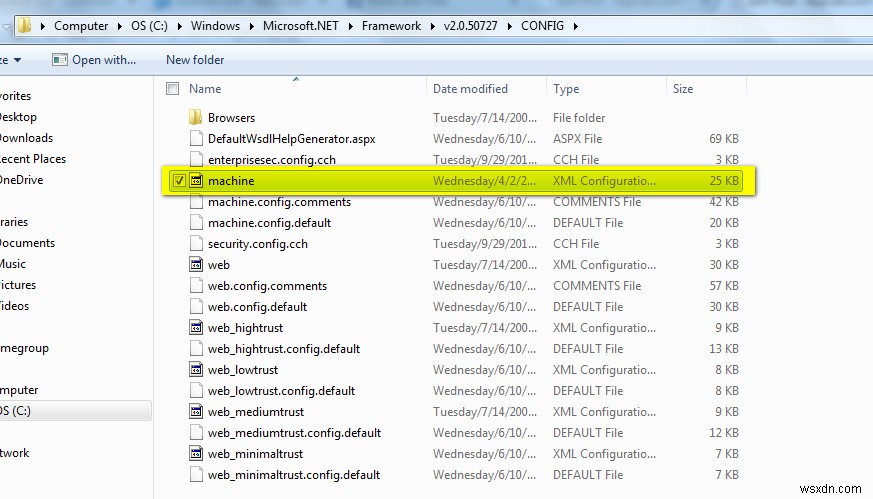The image size is (873, 499).
Task: Select the web_lowtrust.config.default file icon
Action: tap(196, 391)
